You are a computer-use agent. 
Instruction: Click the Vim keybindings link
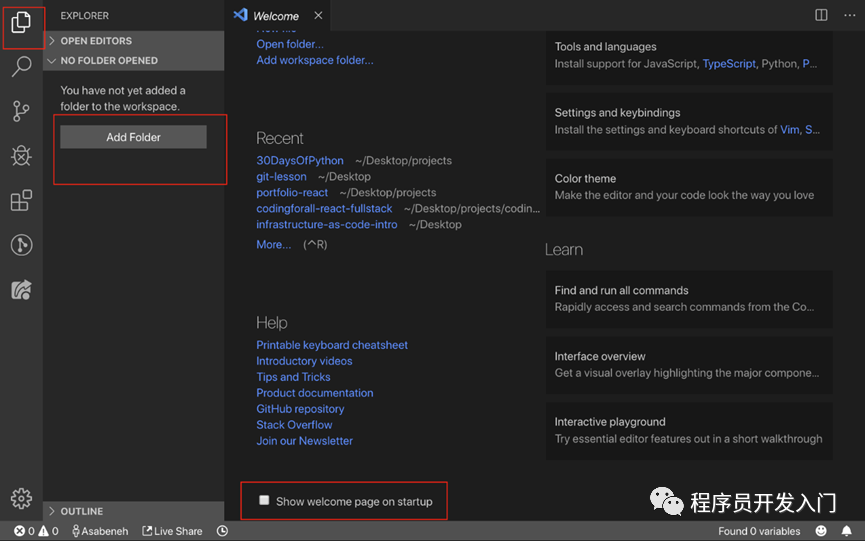pyautogui.click(x=789, y=130)
